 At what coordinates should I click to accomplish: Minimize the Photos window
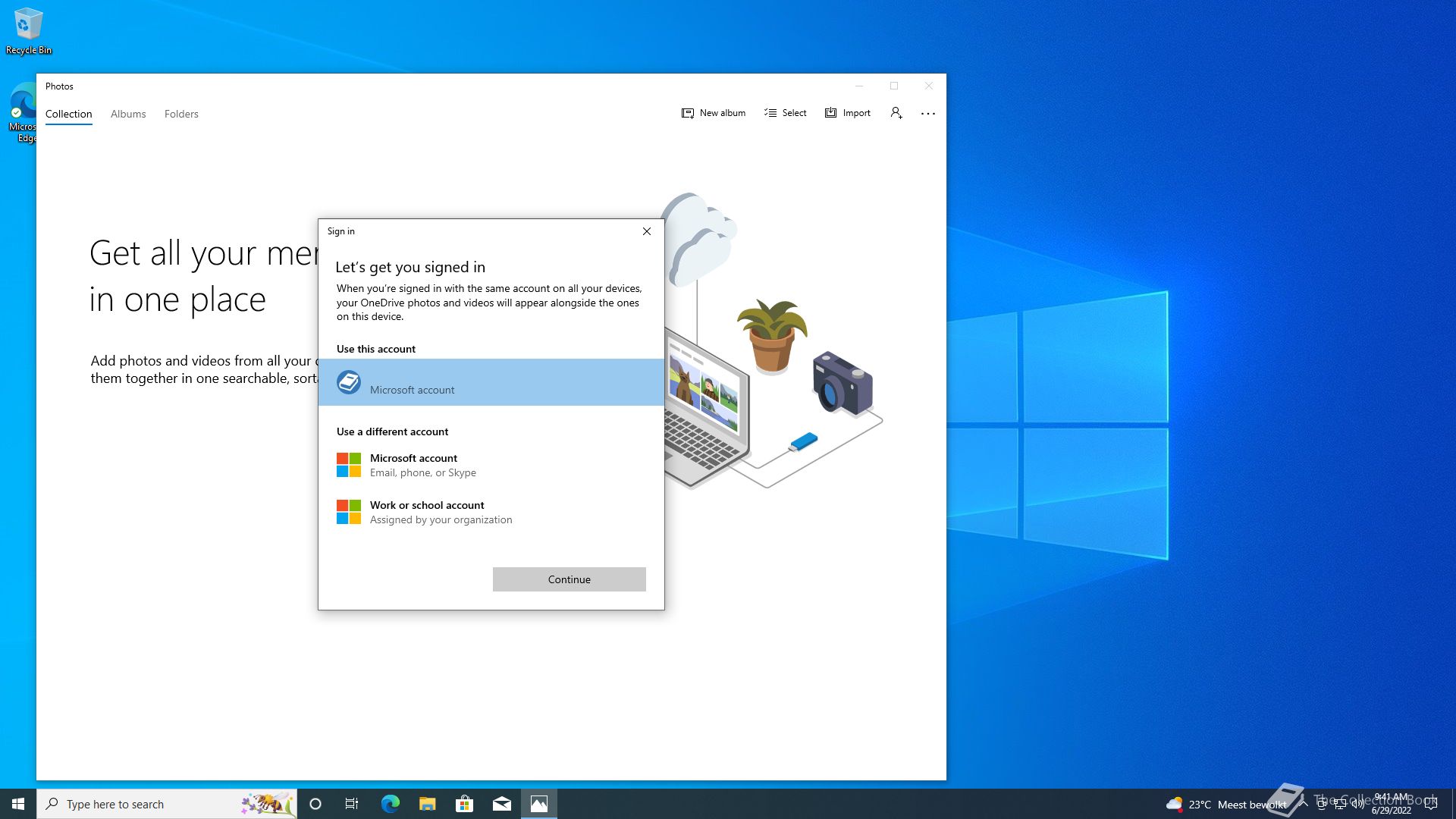[859, 86]
